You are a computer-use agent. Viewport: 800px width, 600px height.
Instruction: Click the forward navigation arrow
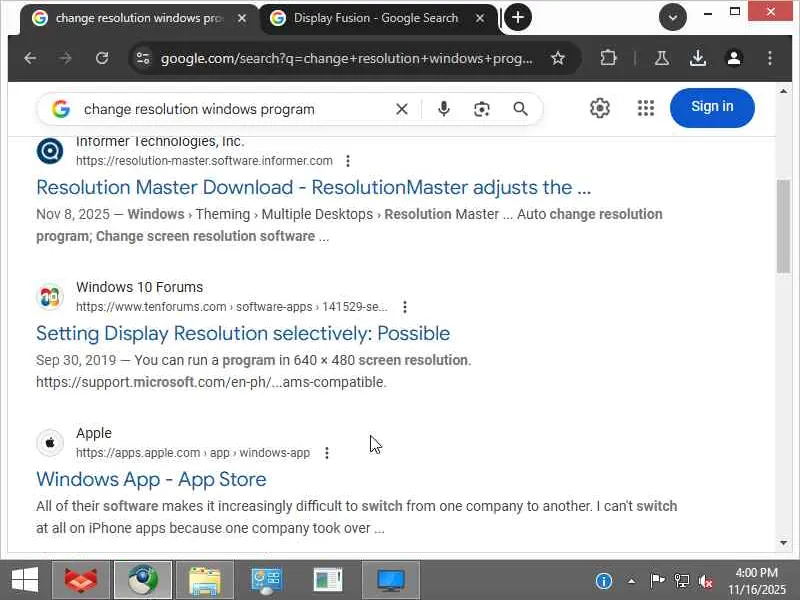coord(65,58)
